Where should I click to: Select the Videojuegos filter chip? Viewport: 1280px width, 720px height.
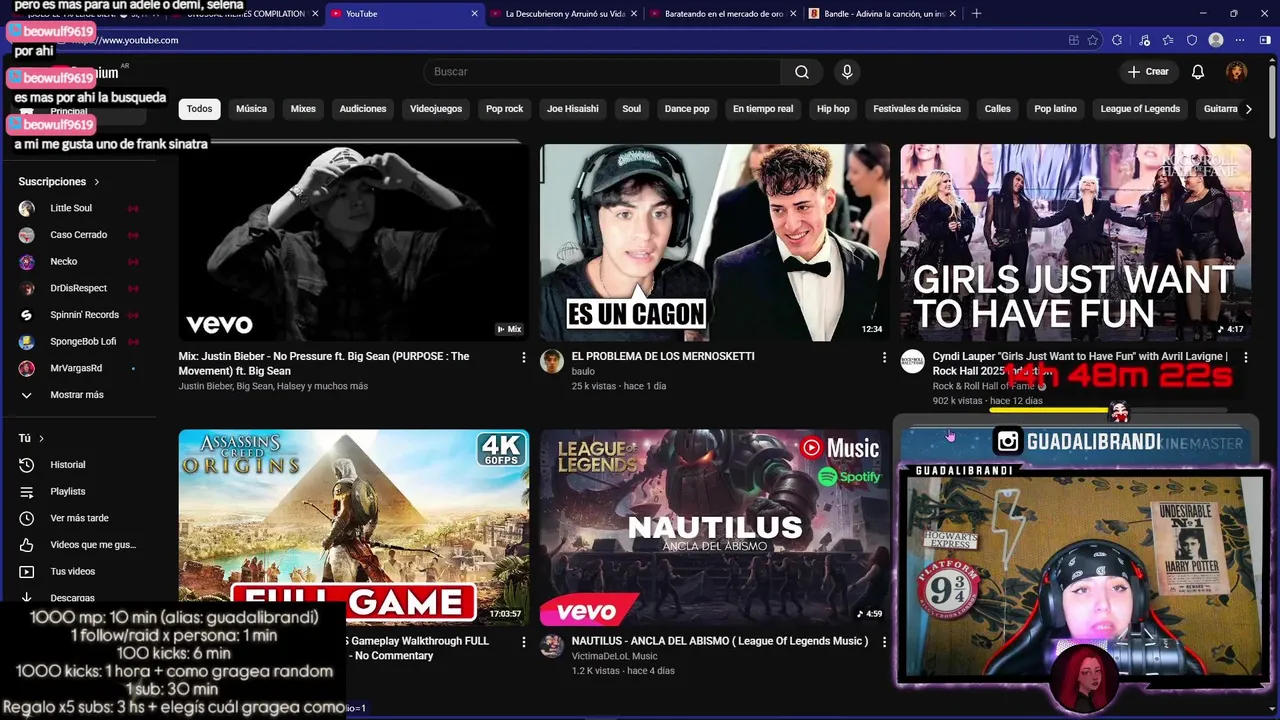click(x=436, y=109)
